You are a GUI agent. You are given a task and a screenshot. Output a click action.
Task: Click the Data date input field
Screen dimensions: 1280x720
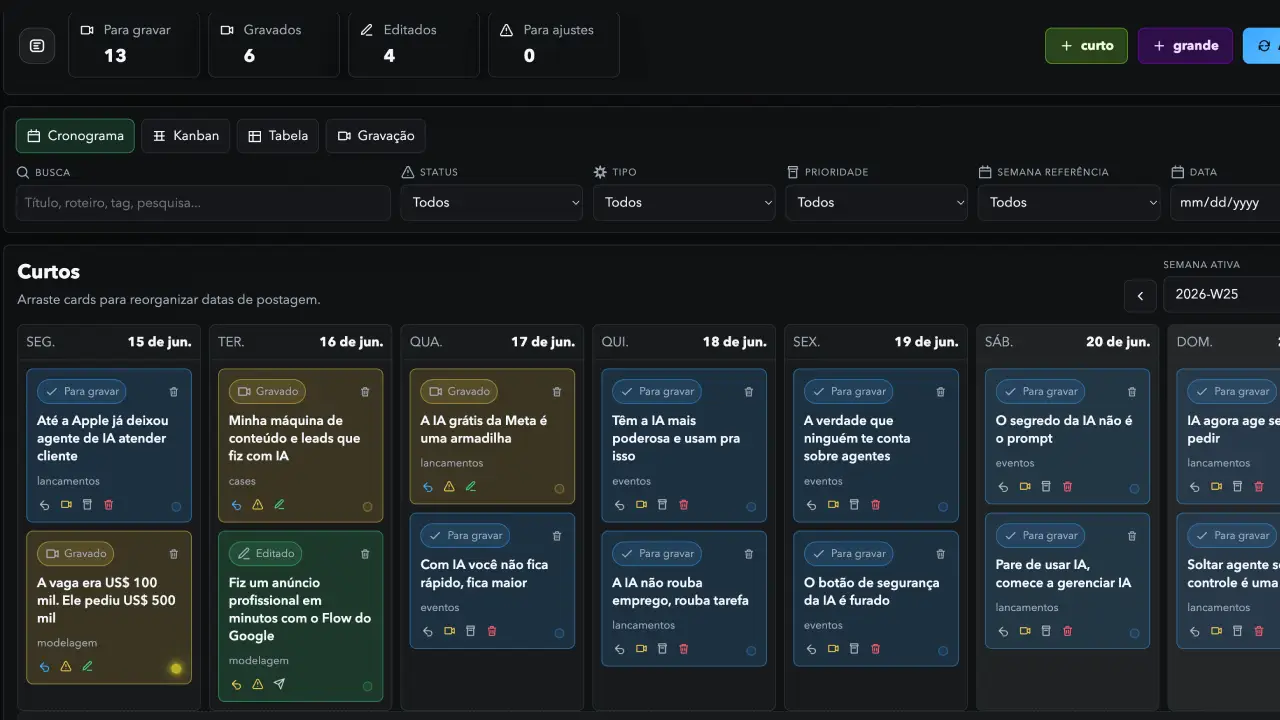(x=1225, y=203)
